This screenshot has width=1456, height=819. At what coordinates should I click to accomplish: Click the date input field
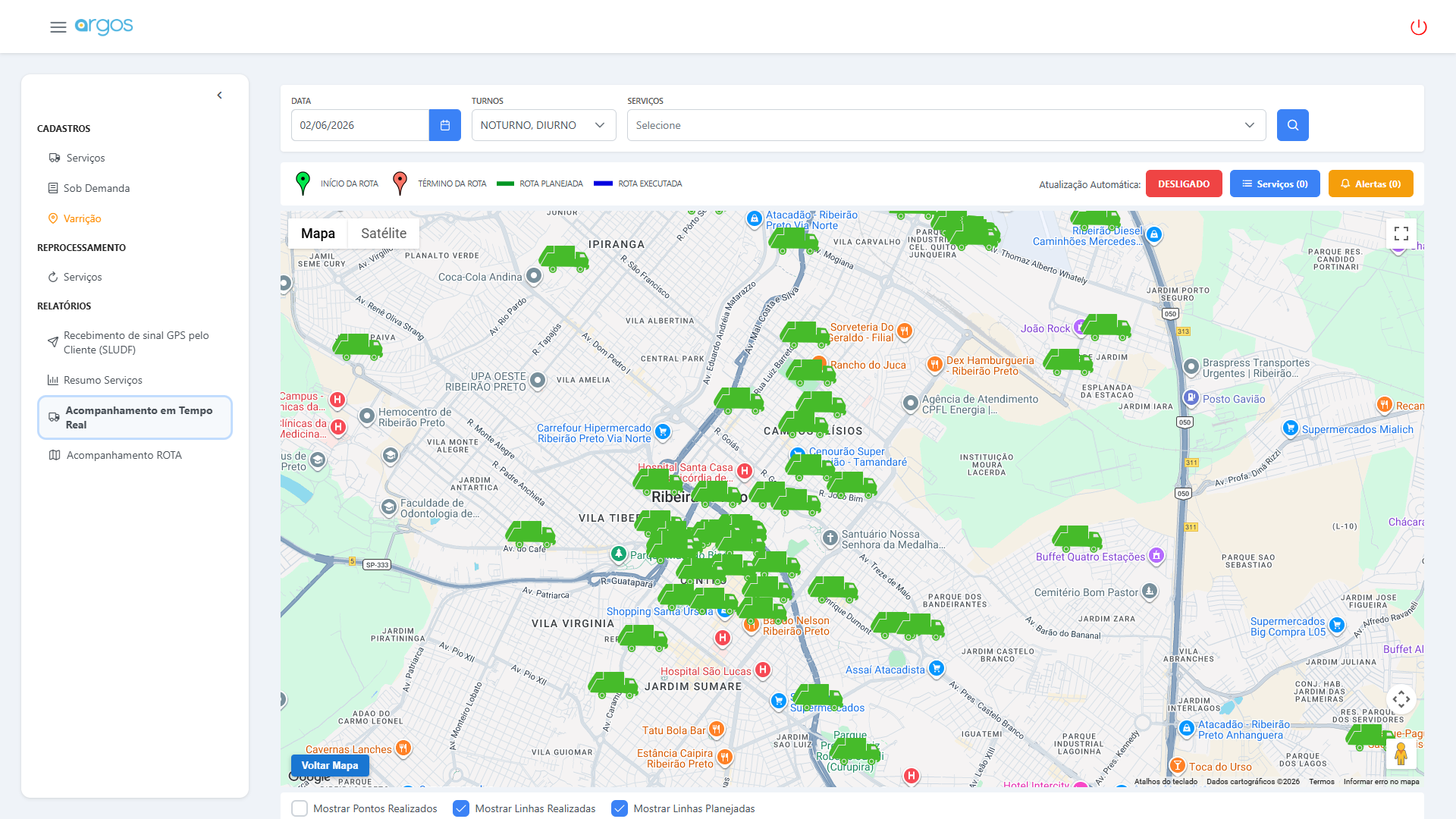click(360, 125)
